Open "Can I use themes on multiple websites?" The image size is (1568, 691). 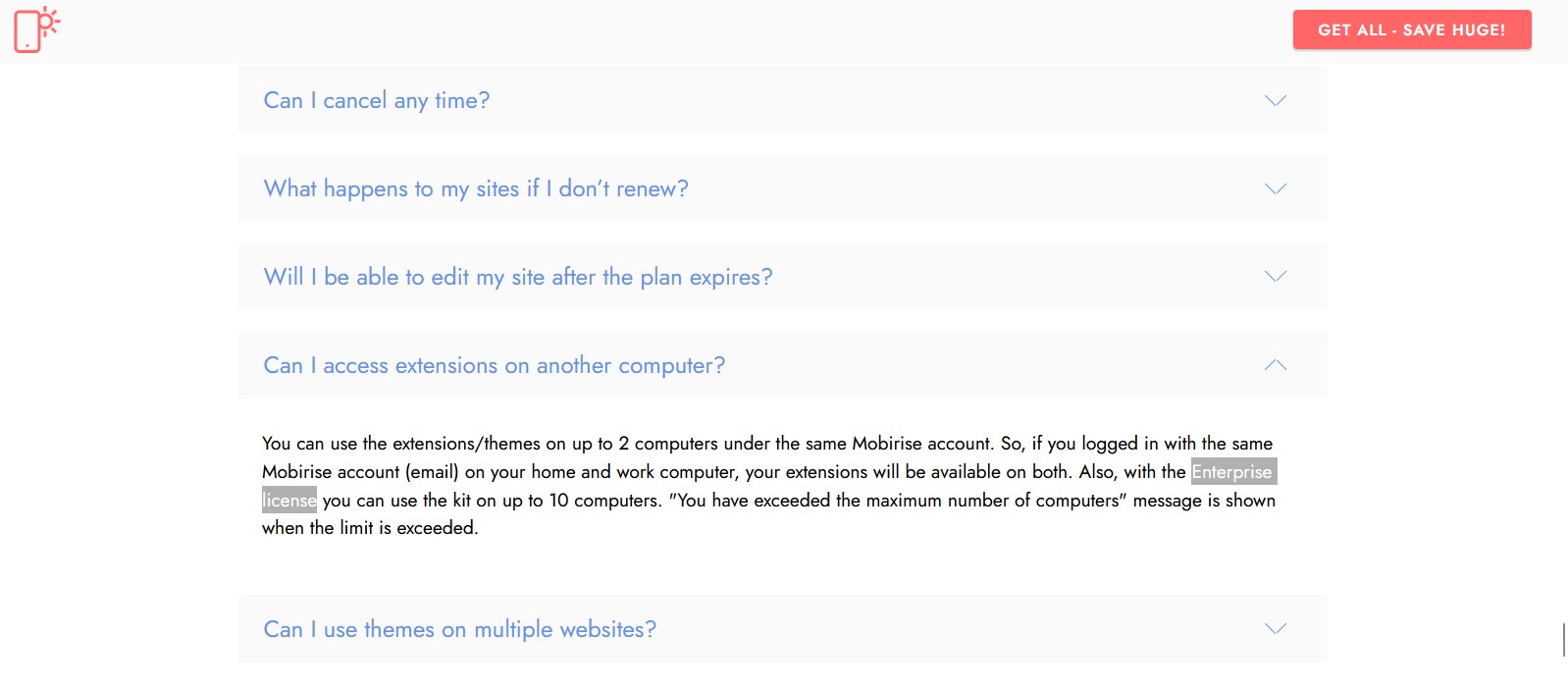coord(459,629)
